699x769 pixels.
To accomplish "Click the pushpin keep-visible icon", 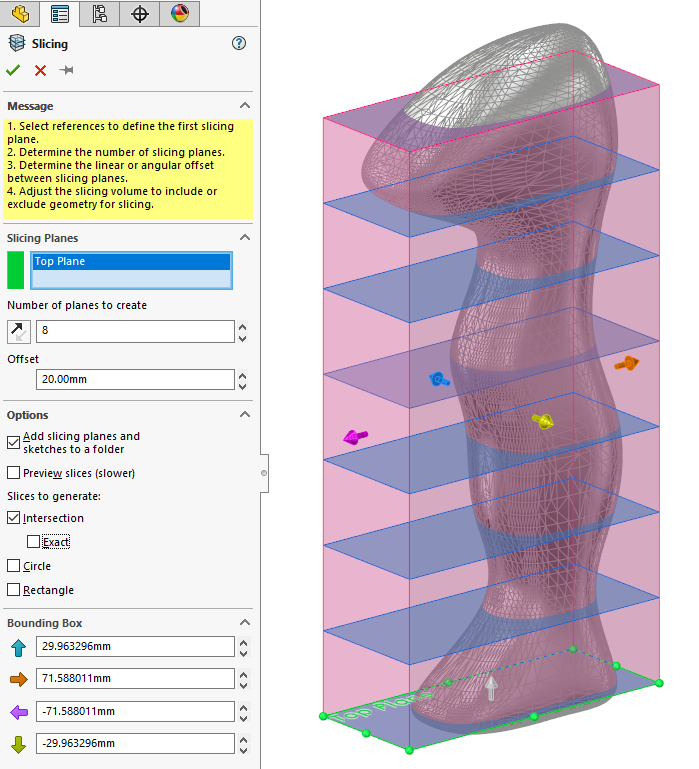I will [x=67, y=70].
